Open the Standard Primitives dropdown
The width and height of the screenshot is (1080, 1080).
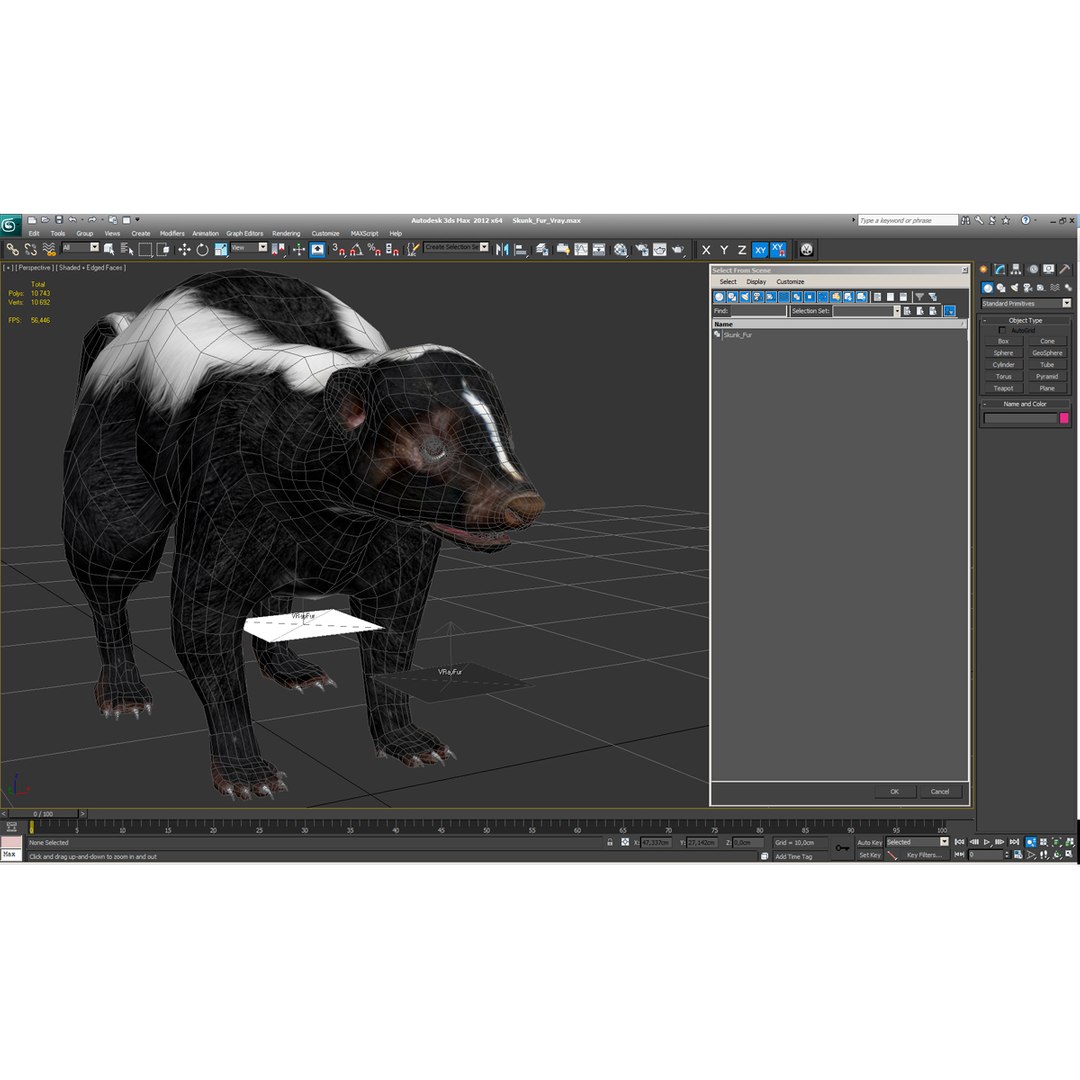point(1026,304)
